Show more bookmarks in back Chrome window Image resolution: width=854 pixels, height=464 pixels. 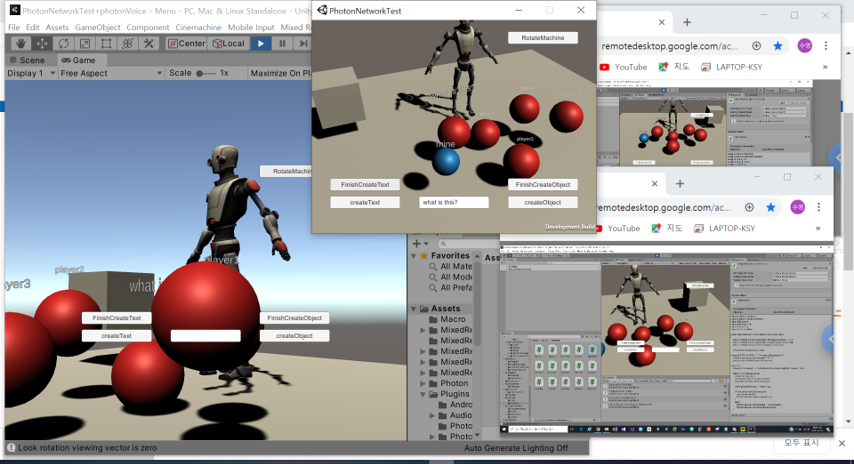coord(825,67)
